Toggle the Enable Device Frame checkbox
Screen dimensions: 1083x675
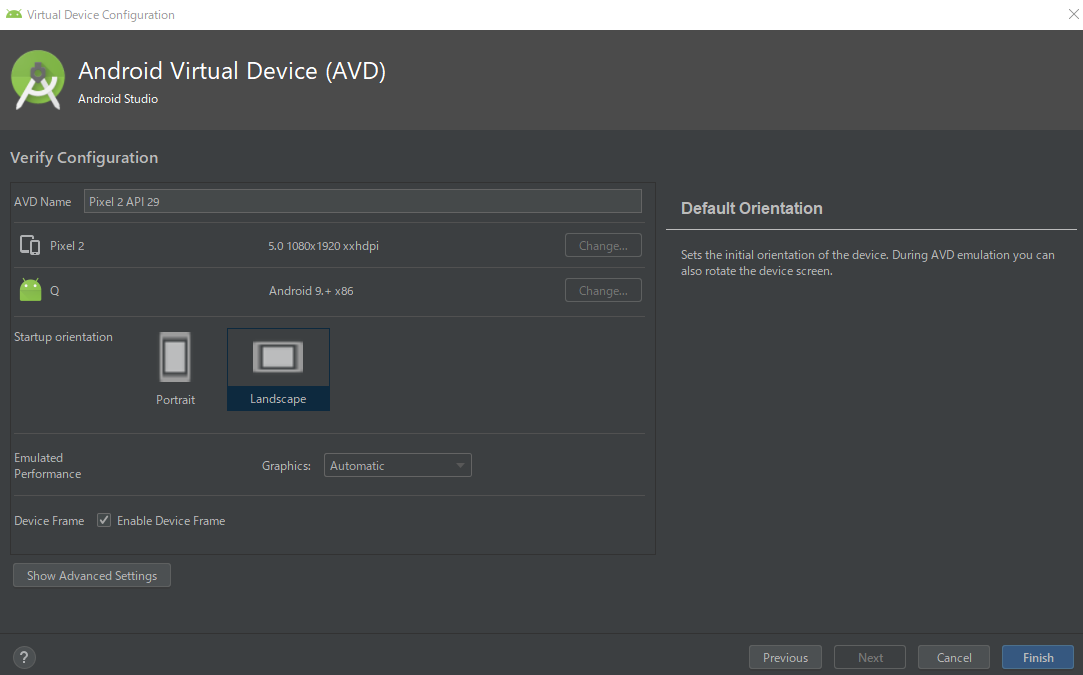click(x=104, y=520)
